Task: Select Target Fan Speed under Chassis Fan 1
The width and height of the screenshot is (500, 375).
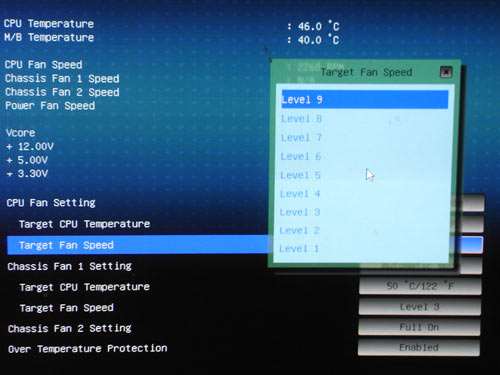Action: point(67,308)
